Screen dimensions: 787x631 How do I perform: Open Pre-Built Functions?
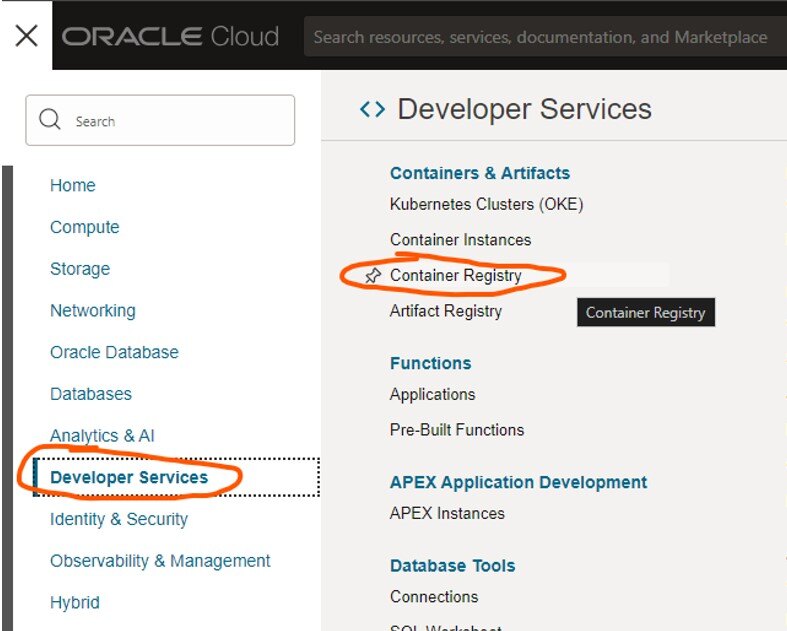(457, 430)
